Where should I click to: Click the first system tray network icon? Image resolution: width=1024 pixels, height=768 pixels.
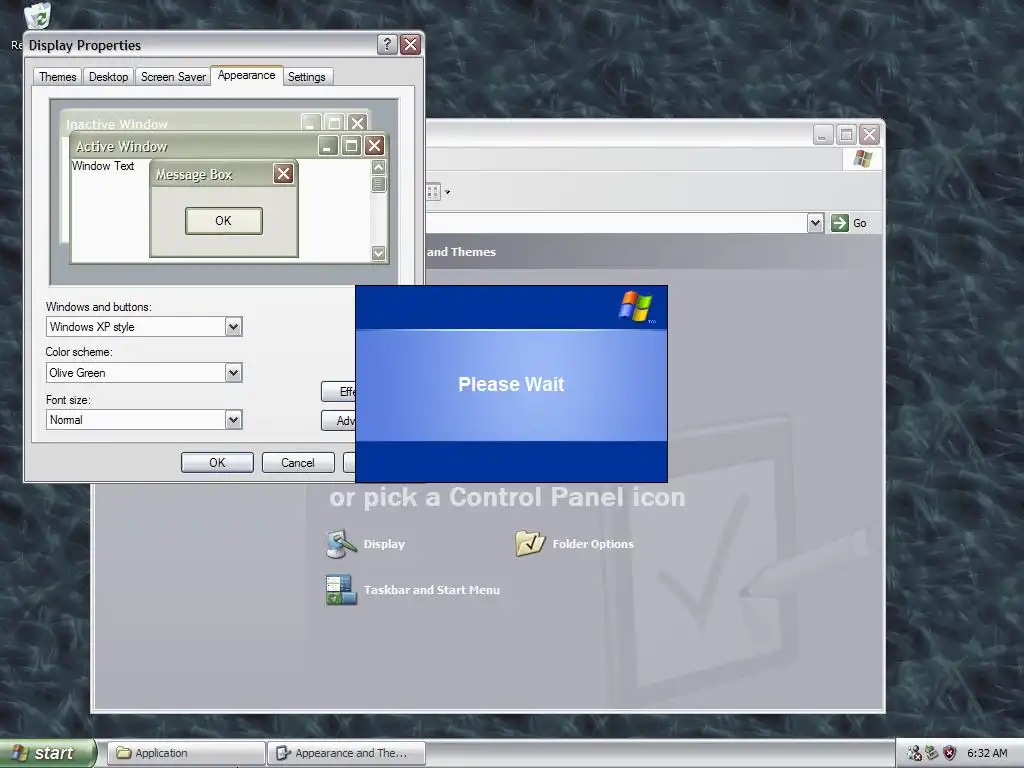pos(914,753)
